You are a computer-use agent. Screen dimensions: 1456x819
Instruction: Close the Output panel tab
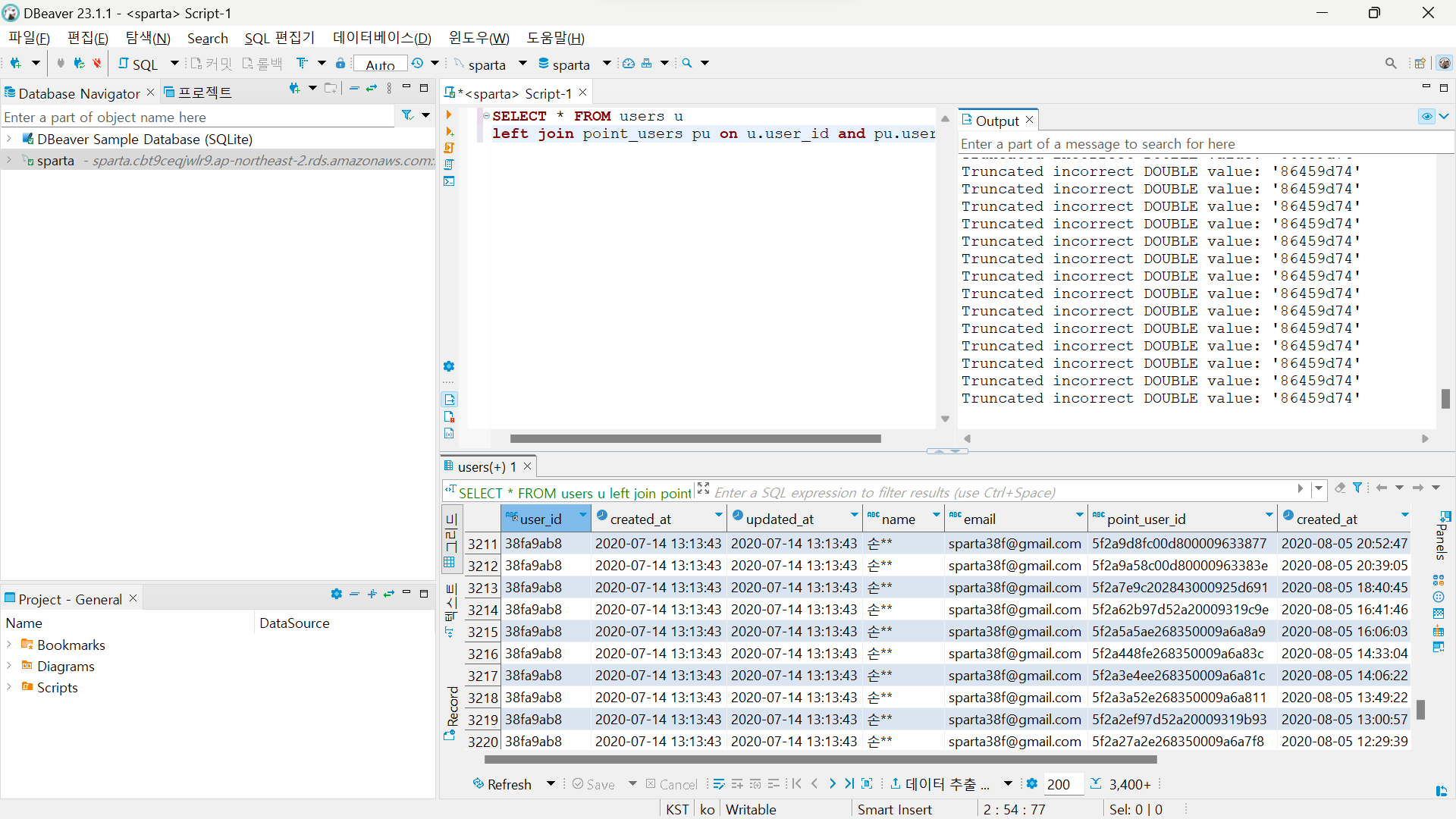pos(1029,120)
